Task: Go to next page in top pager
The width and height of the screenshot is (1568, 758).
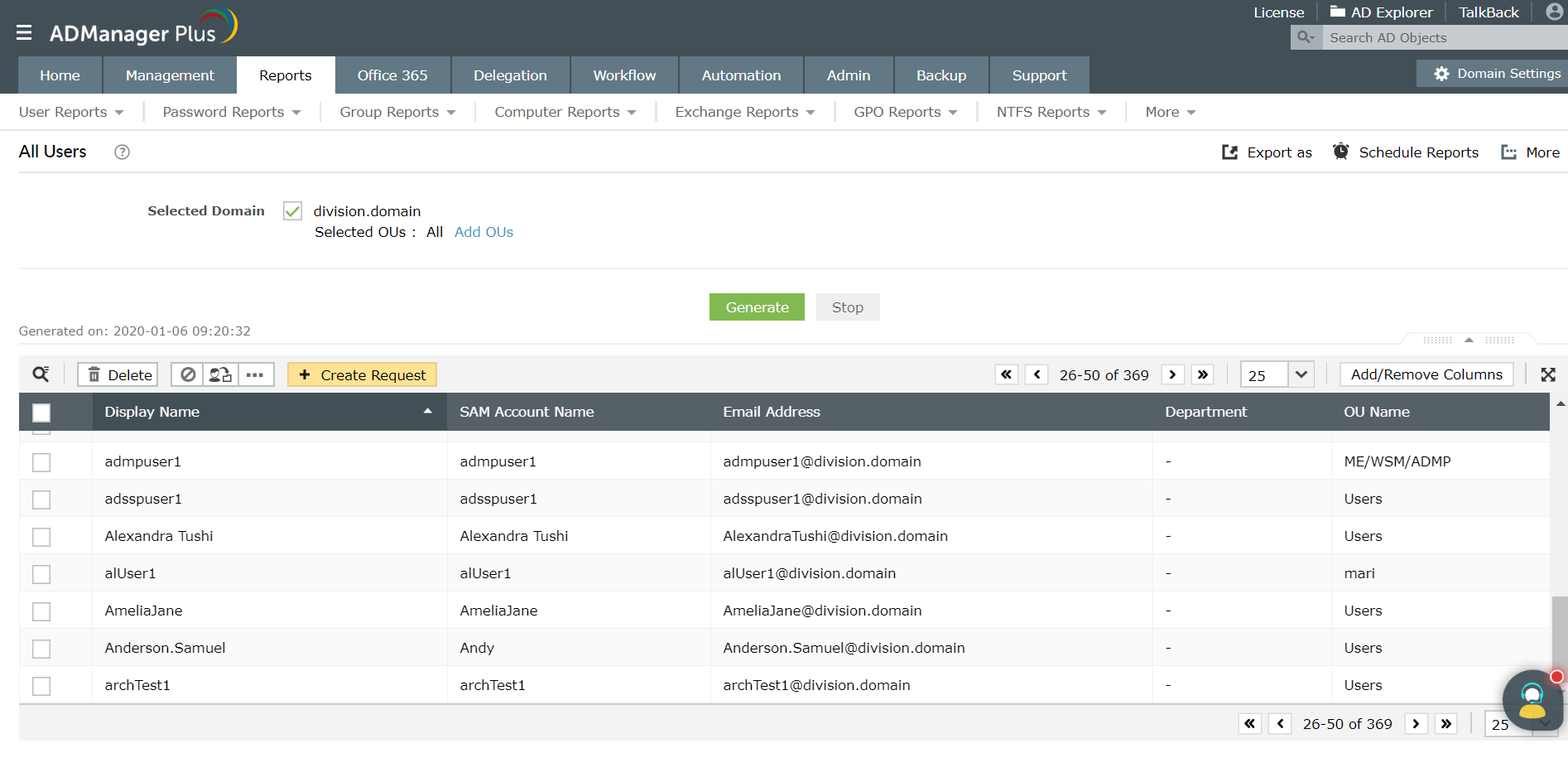Action: click(1172, 374)
